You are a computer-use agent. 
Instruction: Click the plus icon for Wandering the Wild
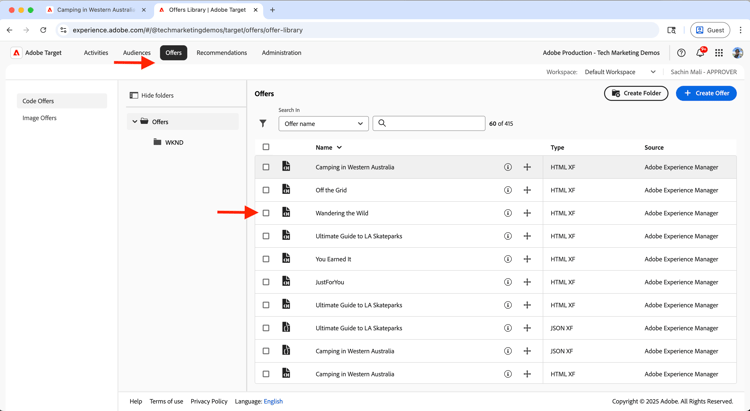[x=527, y=213]
